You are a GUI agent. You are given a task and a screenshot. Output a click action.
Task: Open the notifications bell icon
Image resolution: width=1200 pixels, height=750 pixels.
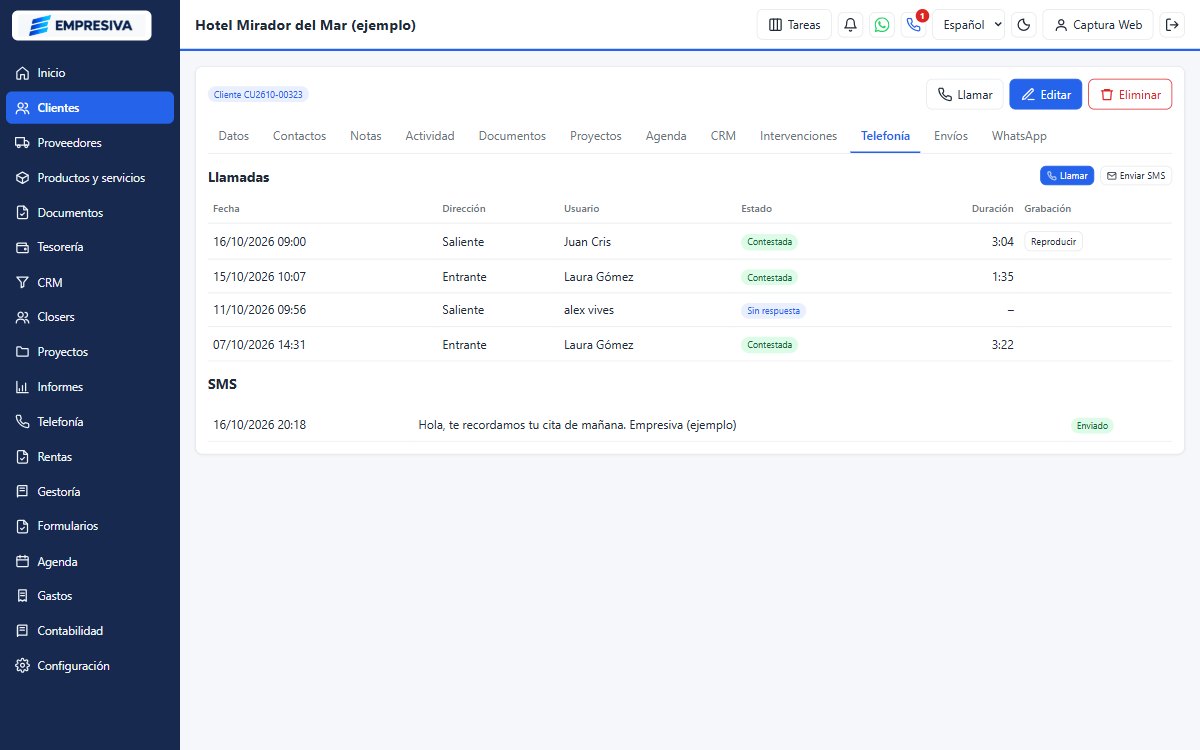coord(851,25)
